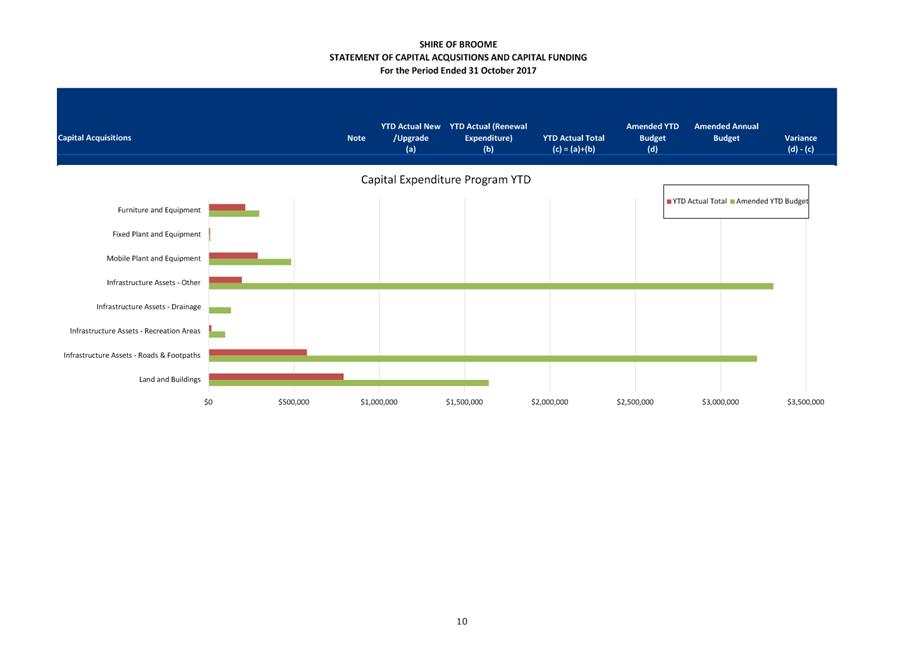Select green budget bar for Recreation Areas
The width and height of the screenshot is (924, 653).
click(217, 334)
